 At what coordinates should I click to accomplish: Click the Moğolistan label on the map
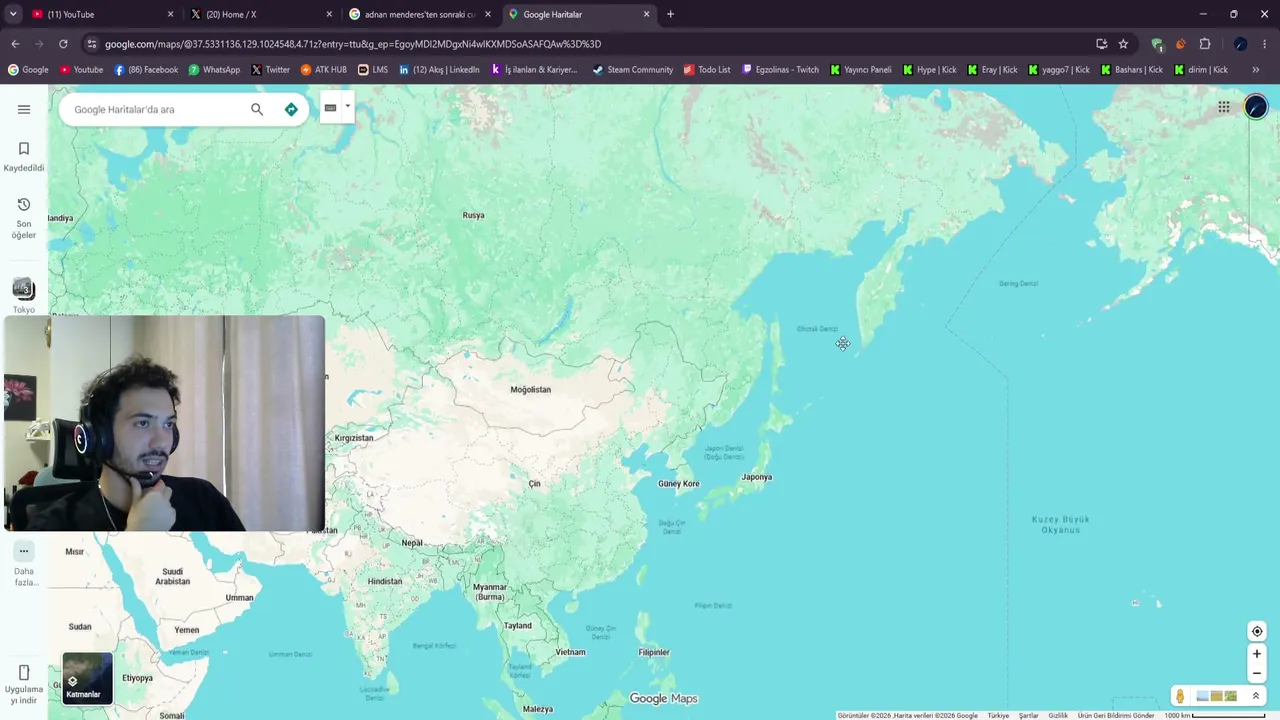[x=530, y=390]
